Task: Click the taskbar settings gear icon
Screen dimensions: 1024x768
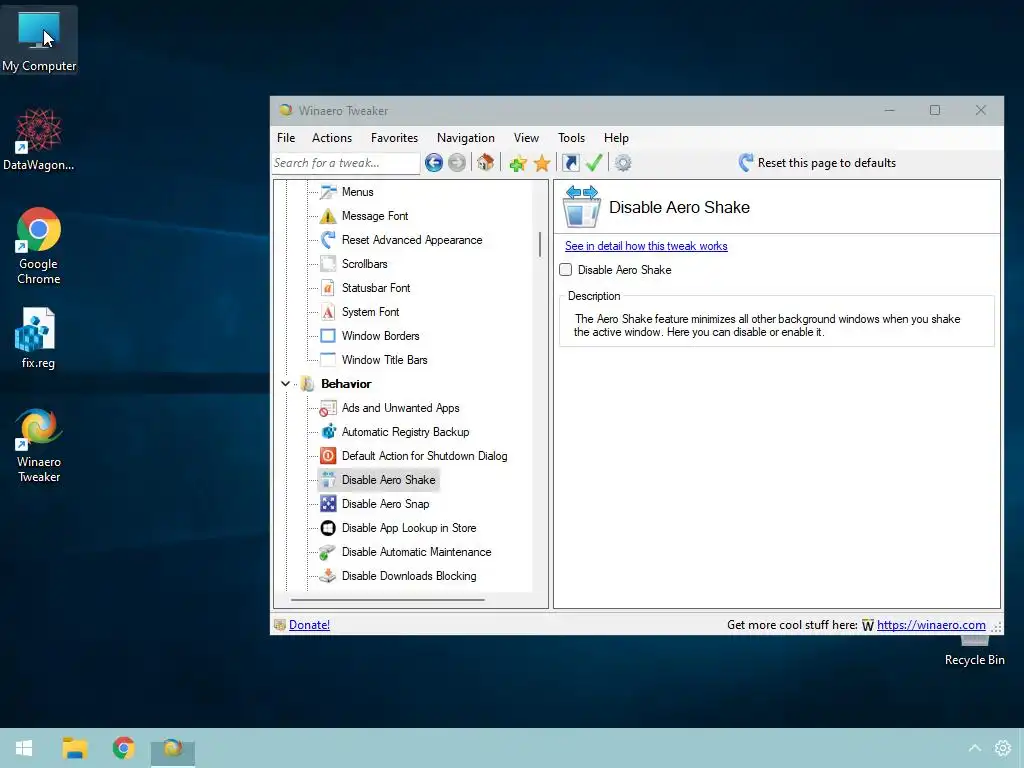Action: 1002,748
